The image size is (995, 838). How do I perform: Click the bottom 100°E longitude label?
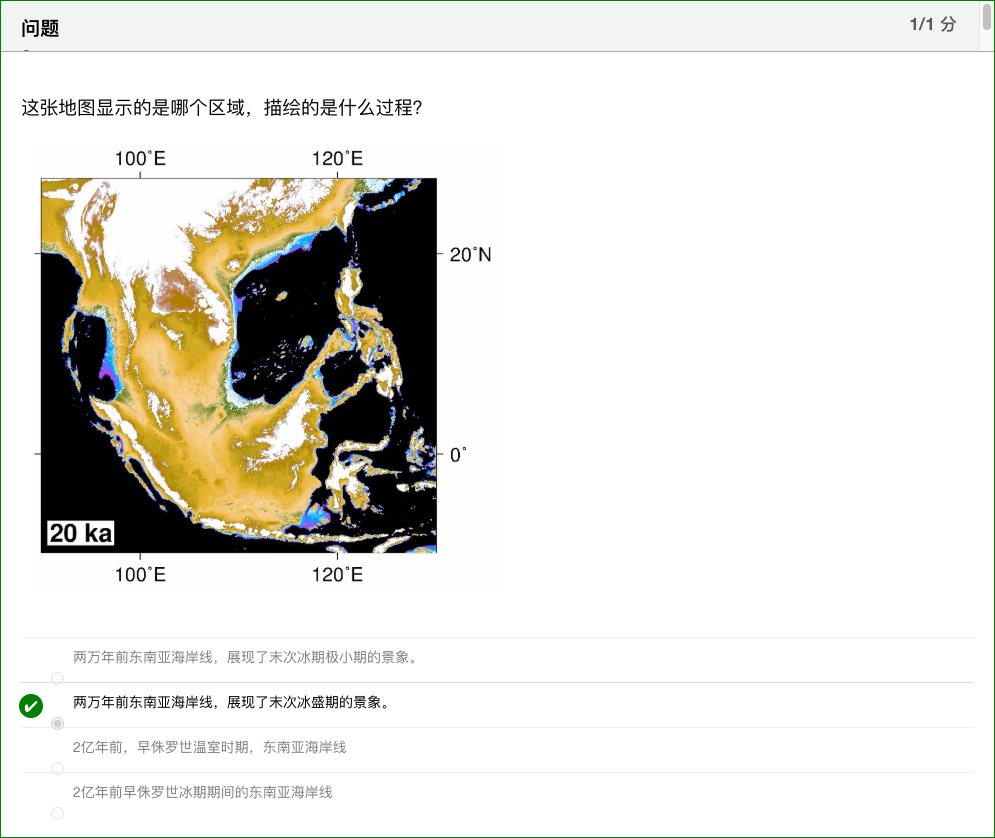pyautogui.click(x=140, y=574)
